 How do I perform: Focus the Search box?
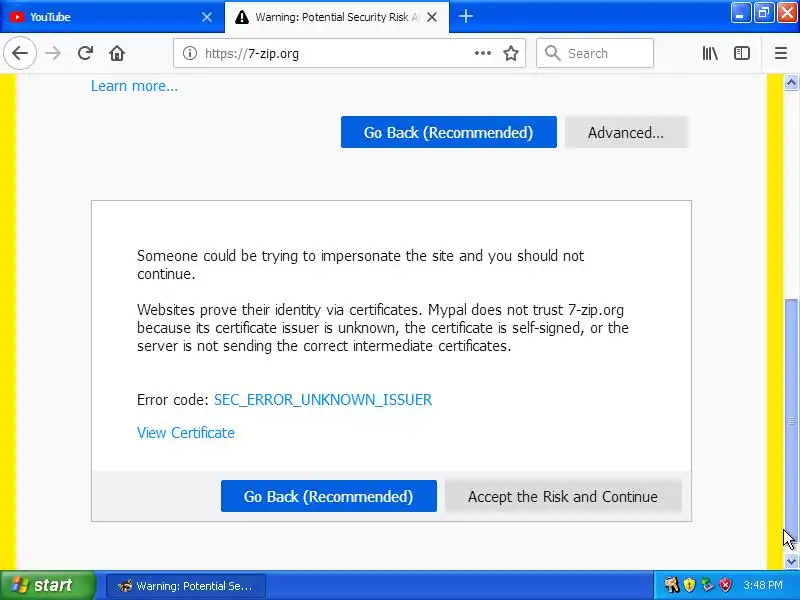point(595,53)
